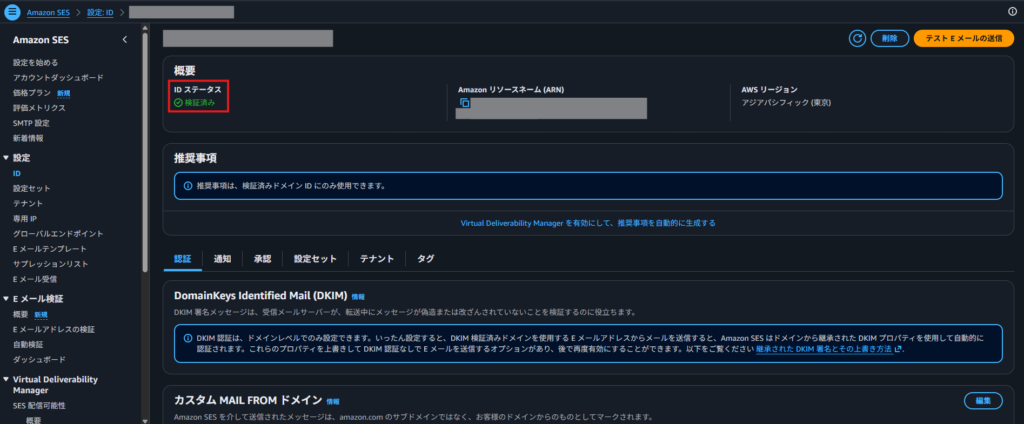Open サプレッションリスト in sidebar
This screenshot has height=424, width=1024.
(x=51, y=264)
